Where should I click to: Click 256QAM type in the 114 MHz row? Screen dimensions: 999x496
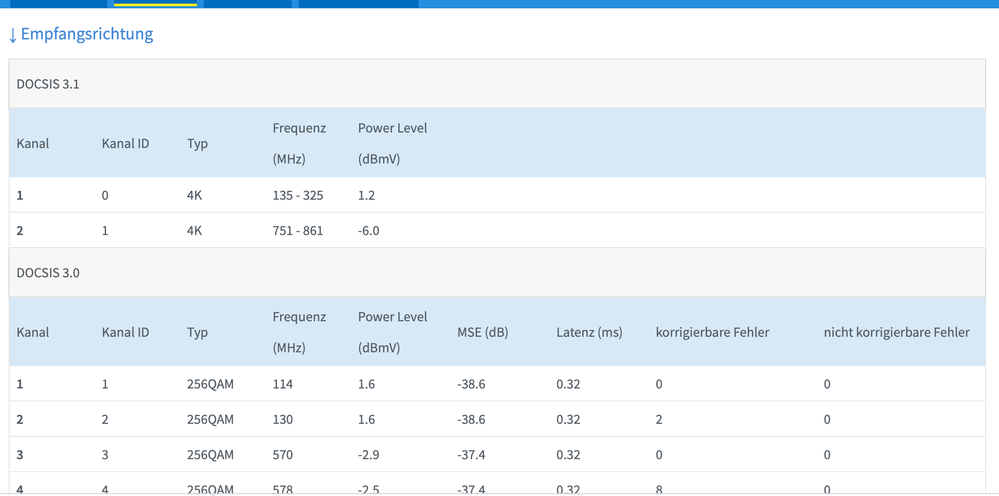point(210,384)
